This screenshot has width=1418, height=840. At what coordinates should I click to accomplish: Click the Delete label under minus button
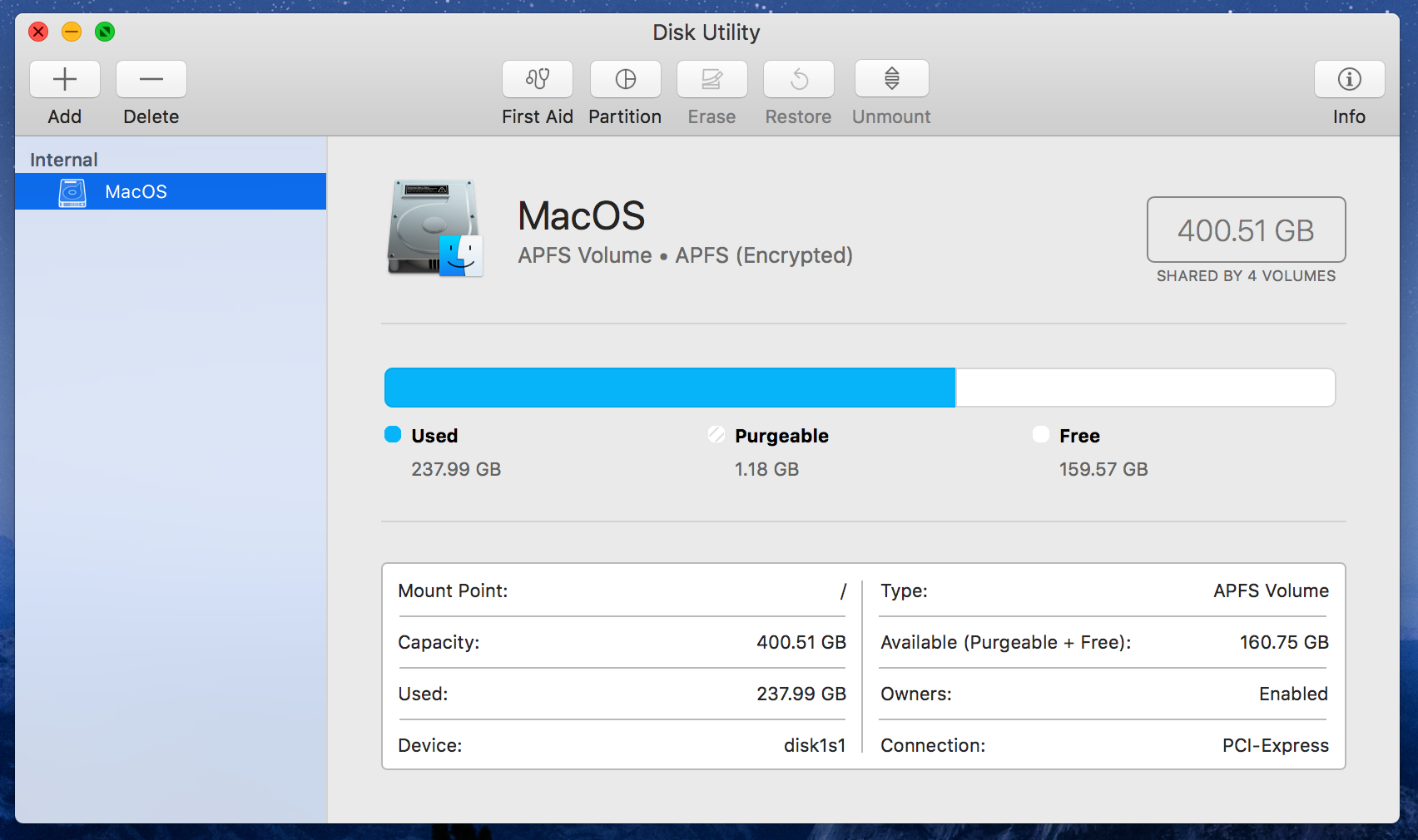pyautogui.click(x=151, y=116)
